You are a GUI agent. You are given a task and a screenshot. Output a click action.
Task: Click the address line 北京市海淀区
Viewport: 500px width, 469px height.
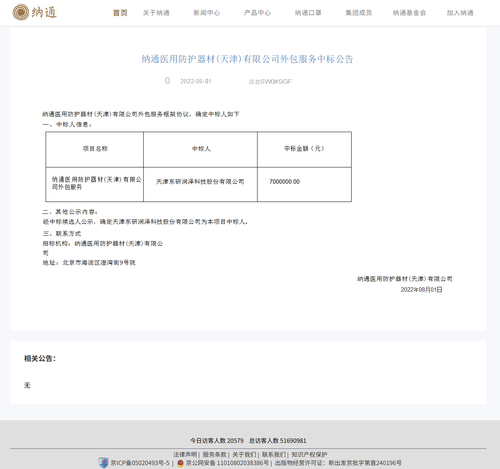[x=89, y=263]
